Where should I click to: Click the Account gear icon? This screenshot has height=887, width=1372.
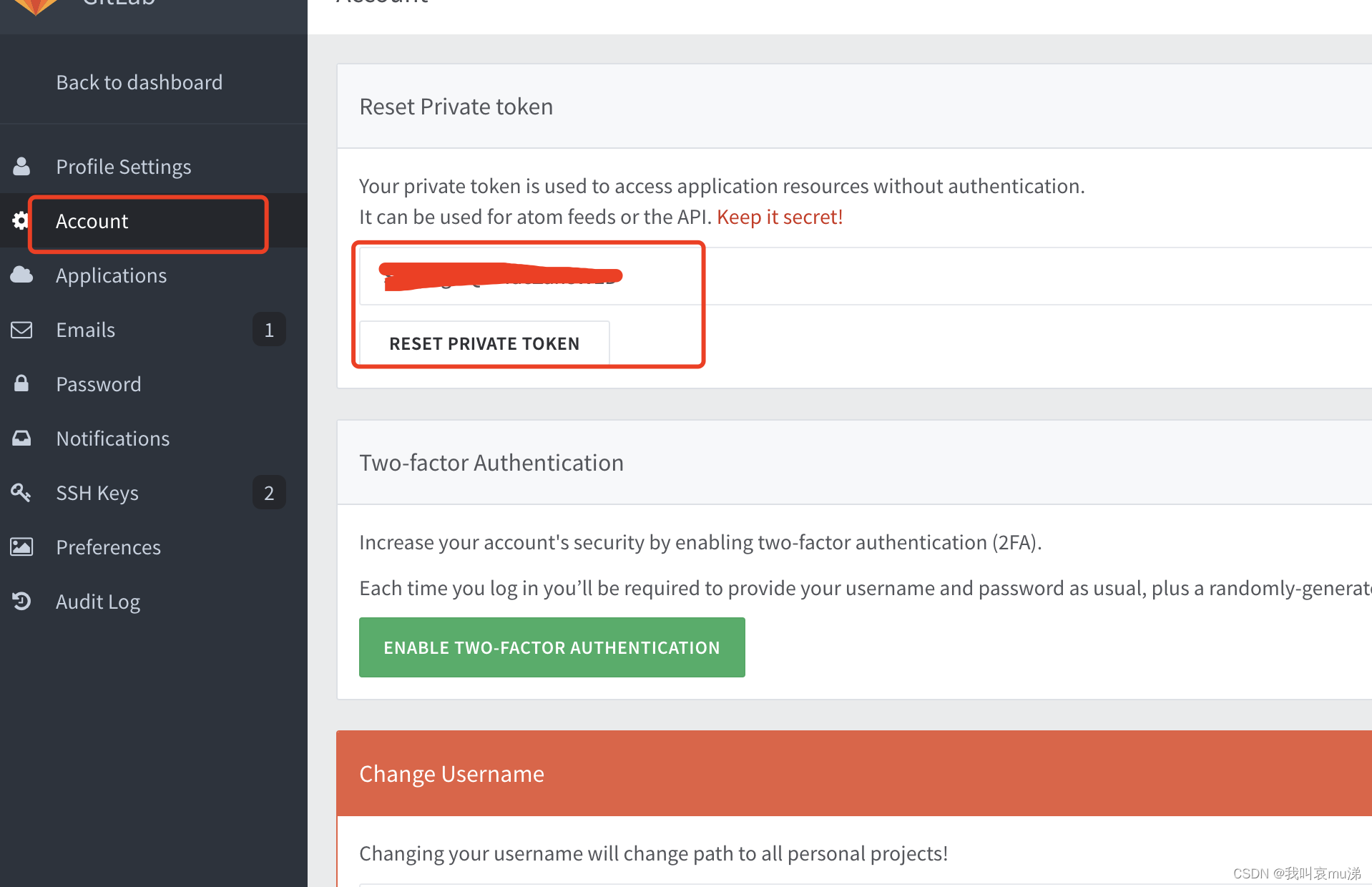(19, 220)
